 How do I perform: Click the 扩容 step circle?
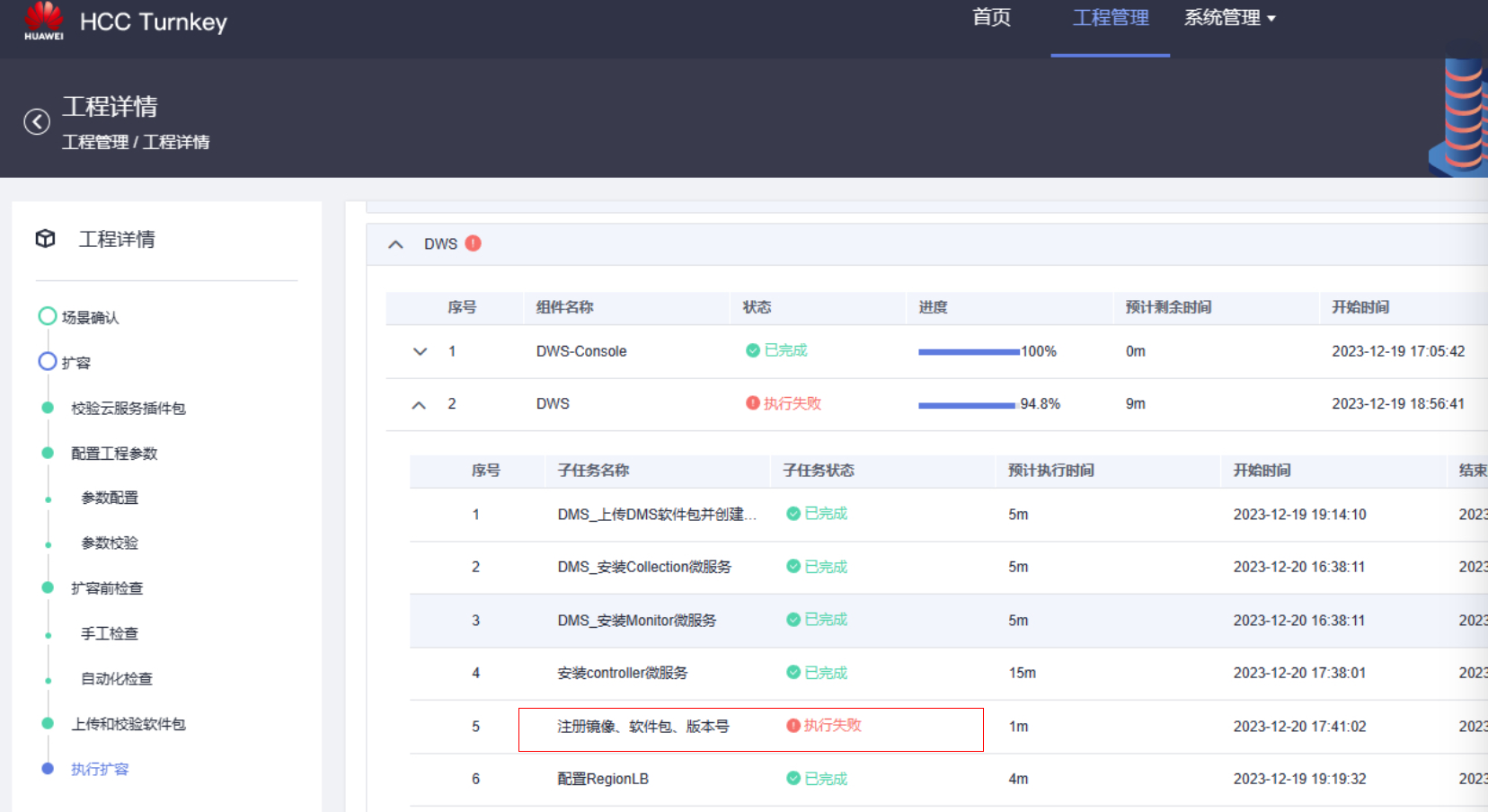tap(48, 361)
